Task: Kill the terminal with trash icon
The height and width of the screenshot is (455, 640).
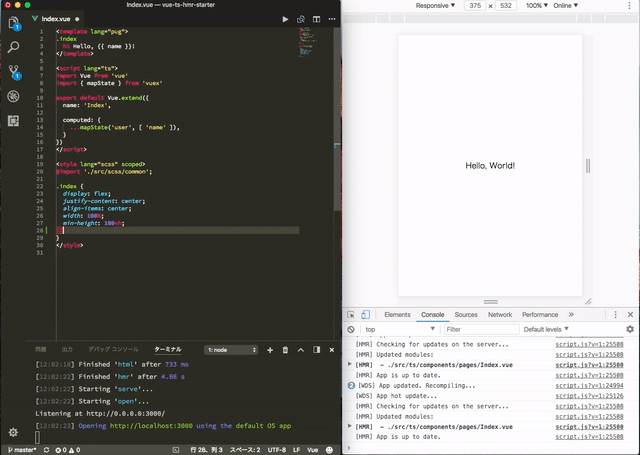Action: point(285,350)
